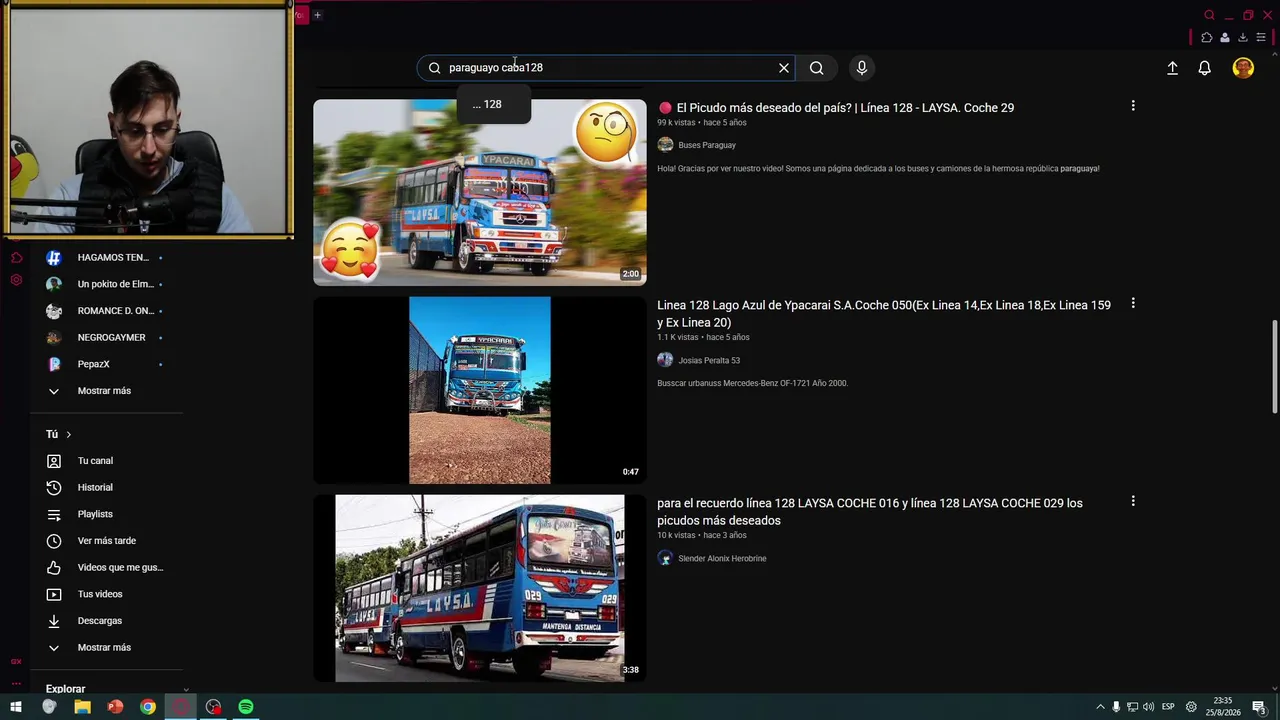Viewport: 1280px width, 720px height.
Task: Open Spotify from taskbar
Action: pyautogui.click(x=246, y=707)
